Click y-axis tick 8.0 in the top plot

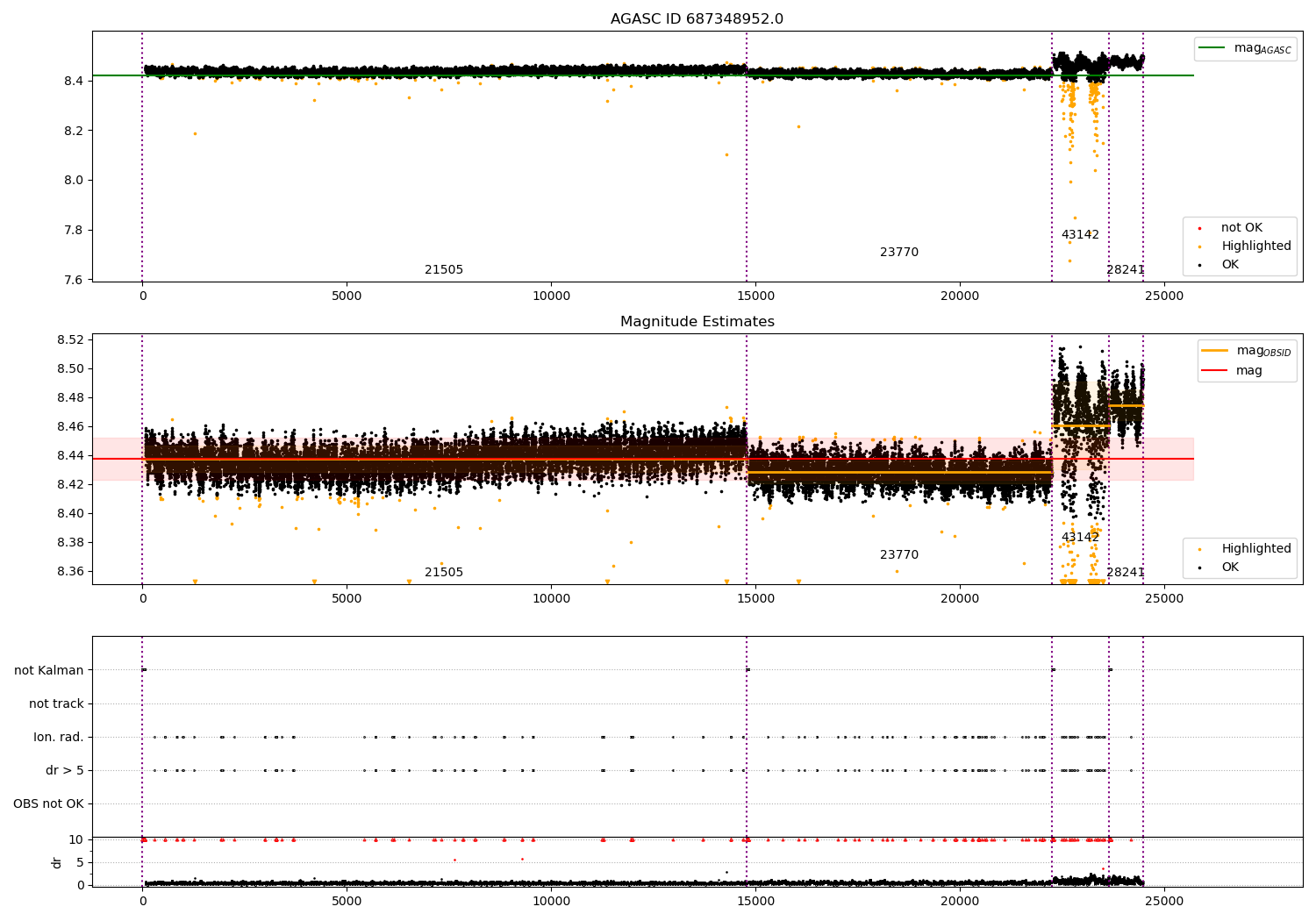click(x=73, y=181)
